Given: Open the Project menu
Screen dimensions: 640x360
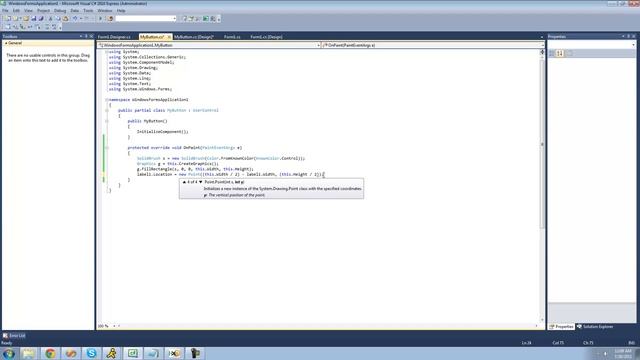Looking at the screenshot, I should (43, 11).
